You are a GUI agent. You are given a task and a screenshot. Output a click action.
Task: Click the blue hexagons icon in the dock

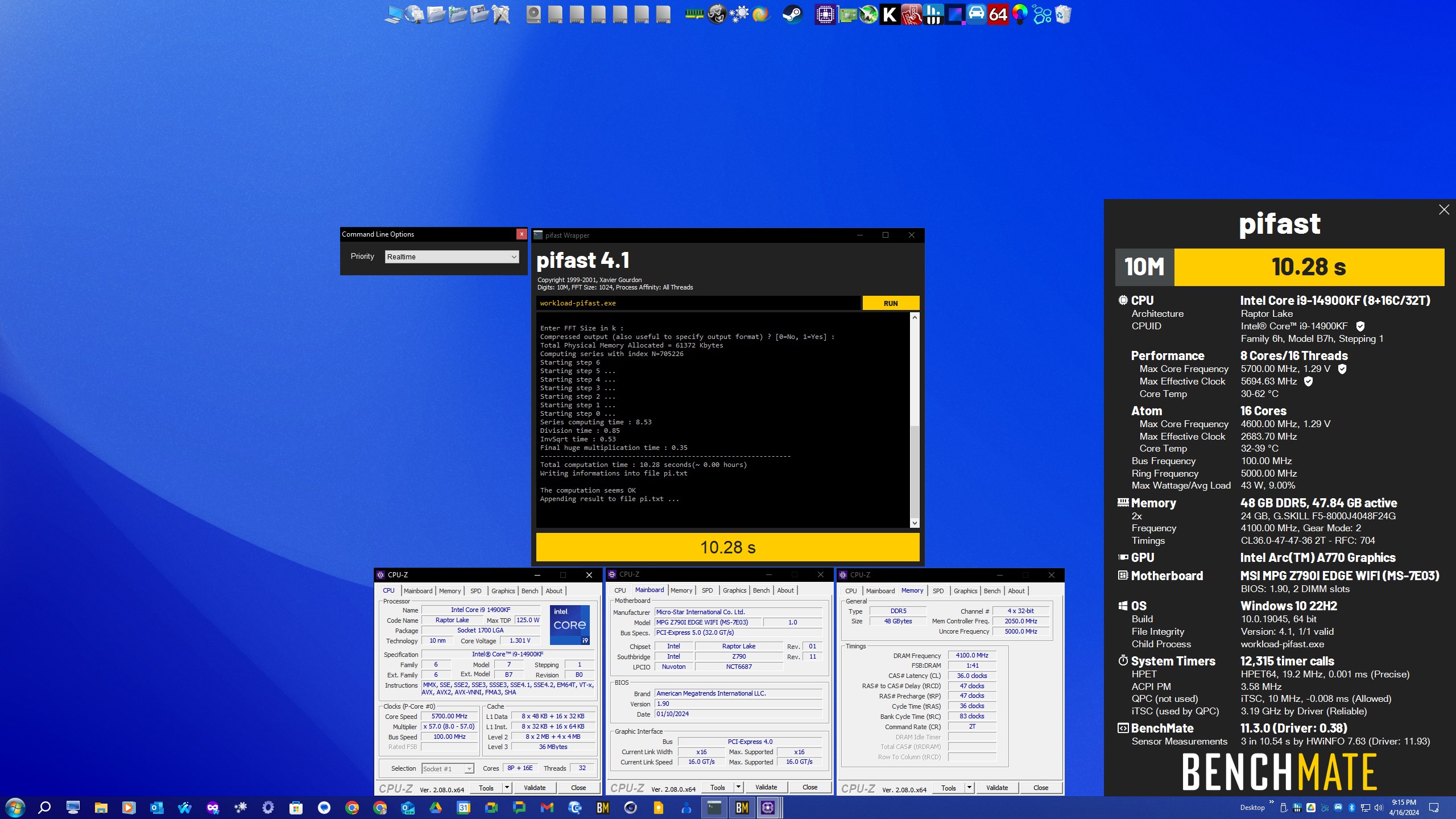pos(1041,14)
